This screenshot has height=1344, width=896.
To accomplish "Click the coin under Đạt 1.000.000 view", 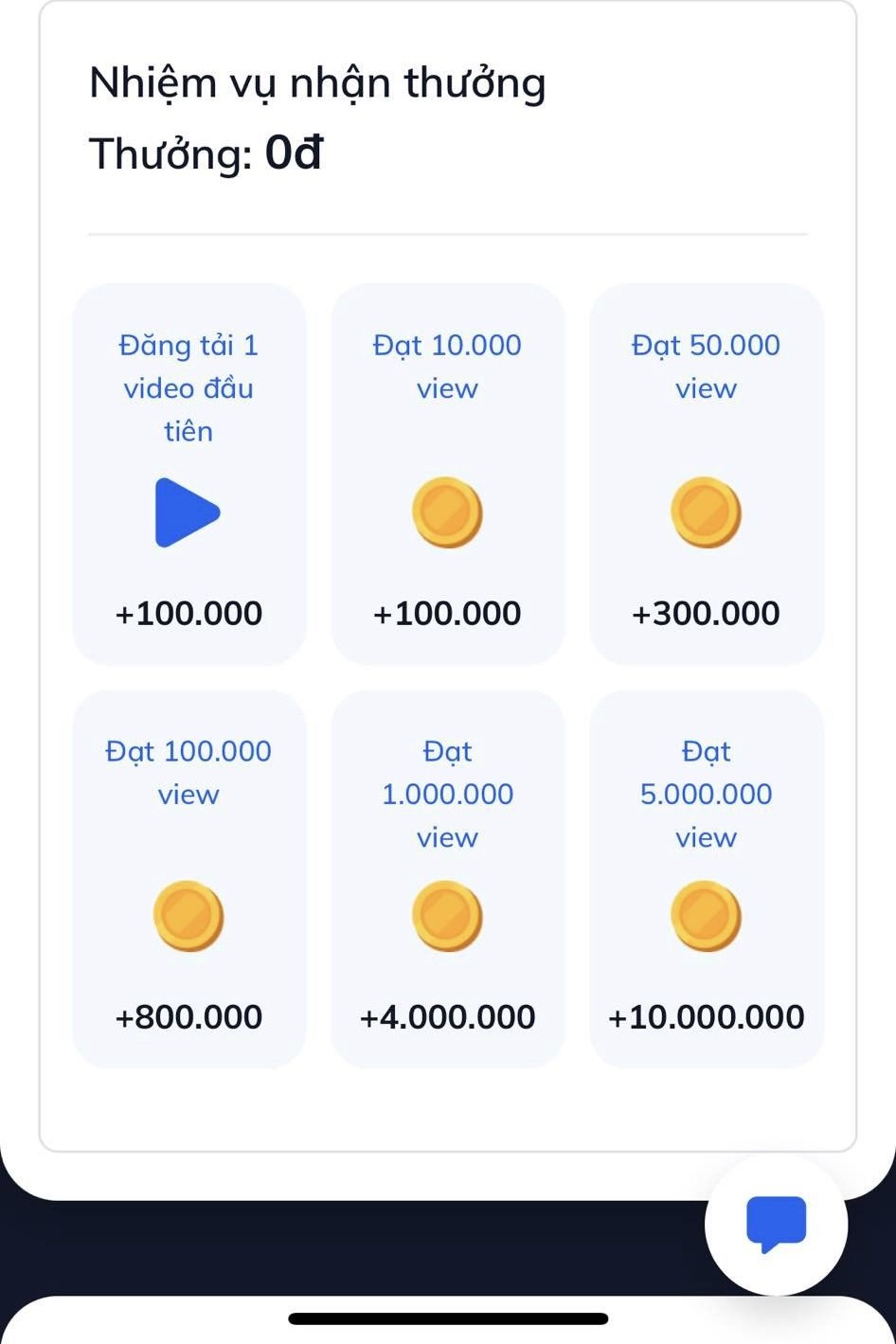I will [x=447, y=916].
